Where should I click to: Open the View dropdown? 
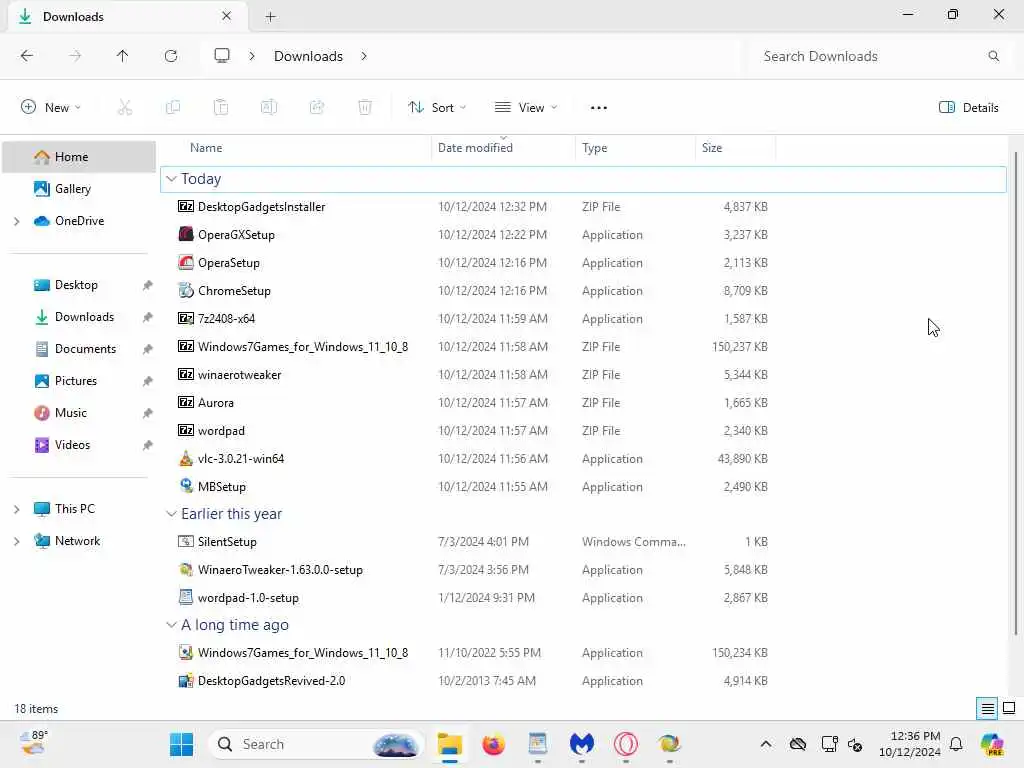click(x=526, y=108)
